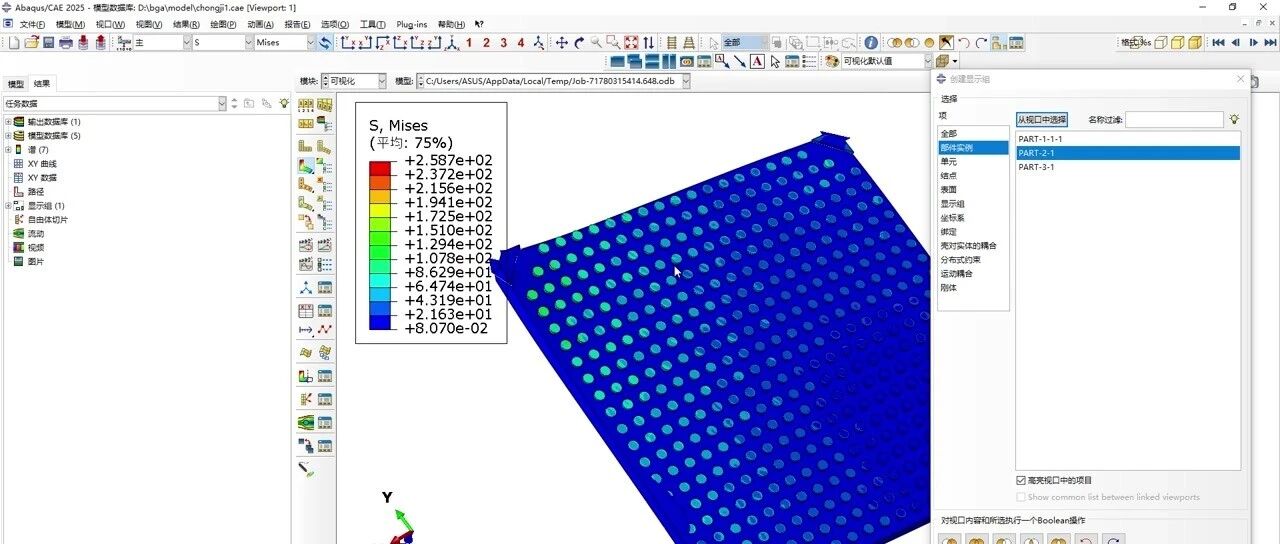Click the Query information icon
1280x544 pixels.
point(871,42)
